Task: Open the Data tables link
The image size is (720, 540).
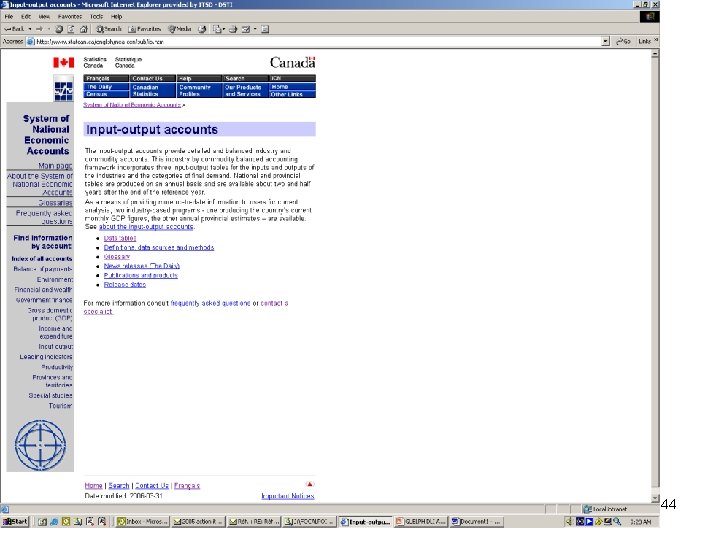Action: coord(120,238)
